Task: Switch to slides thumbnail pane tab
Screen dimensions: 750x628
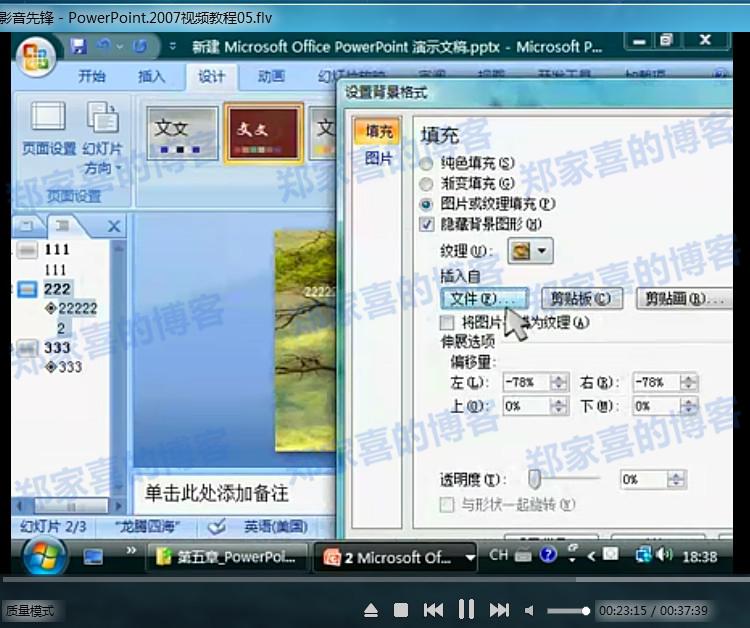Action: pyautogui.click(x=27, y=225)
